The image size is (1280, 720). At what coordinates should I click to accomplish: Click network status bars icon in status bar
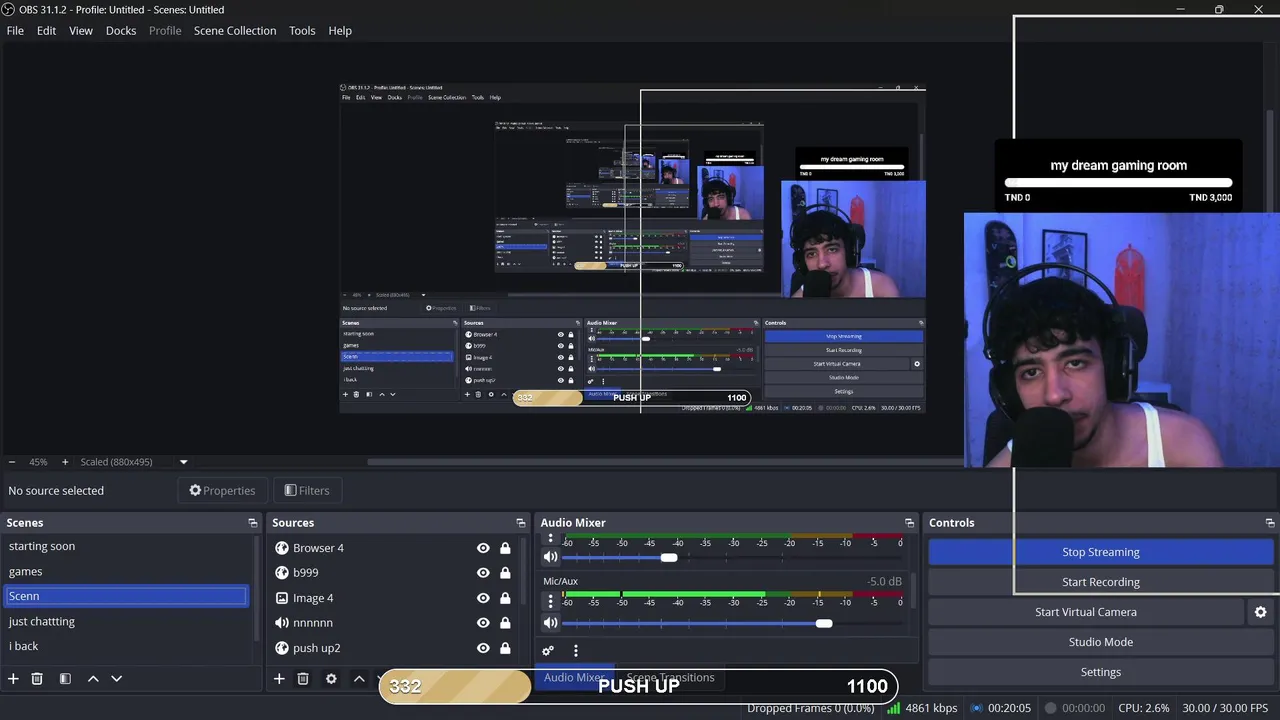(x=893, y=708)
